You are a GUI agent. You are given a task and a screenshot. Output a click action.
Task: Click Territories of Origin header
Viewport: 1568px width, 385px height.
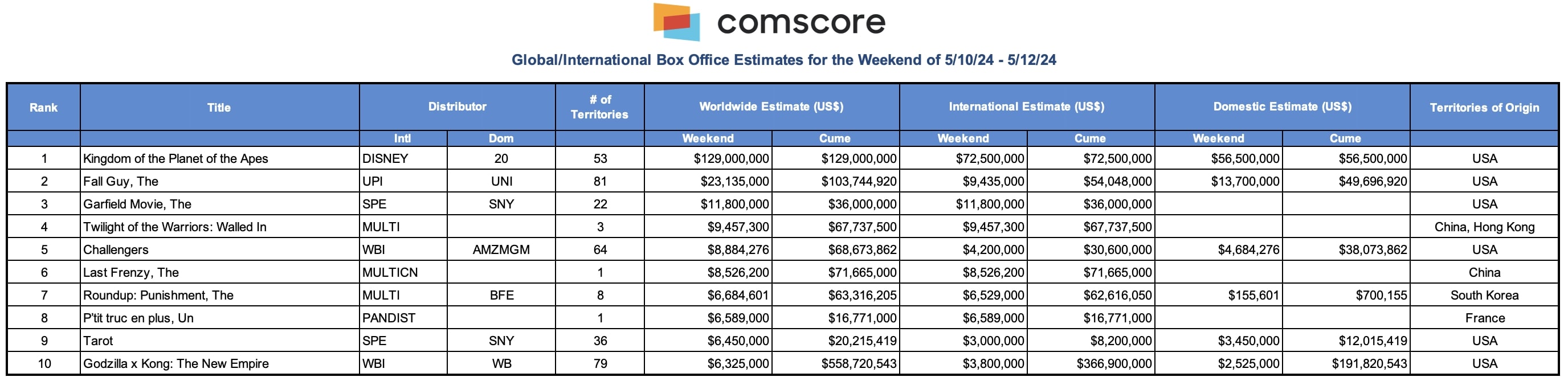tap(1484, 108)
